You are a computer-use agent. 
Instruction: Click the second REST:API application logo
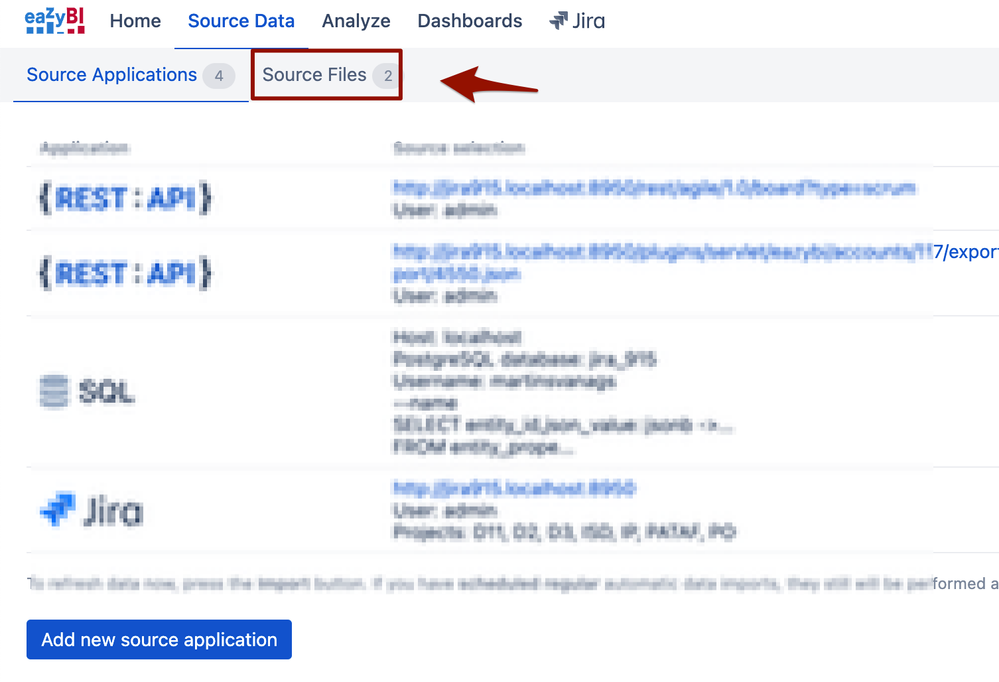(x=125, y=273)
